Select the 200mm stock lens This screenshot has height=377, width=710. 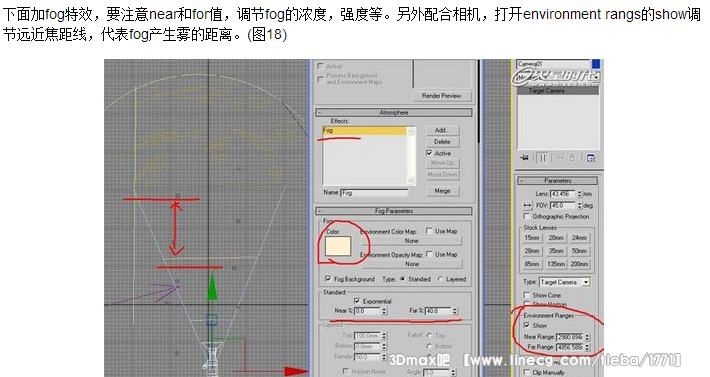[x=579, y=264]
